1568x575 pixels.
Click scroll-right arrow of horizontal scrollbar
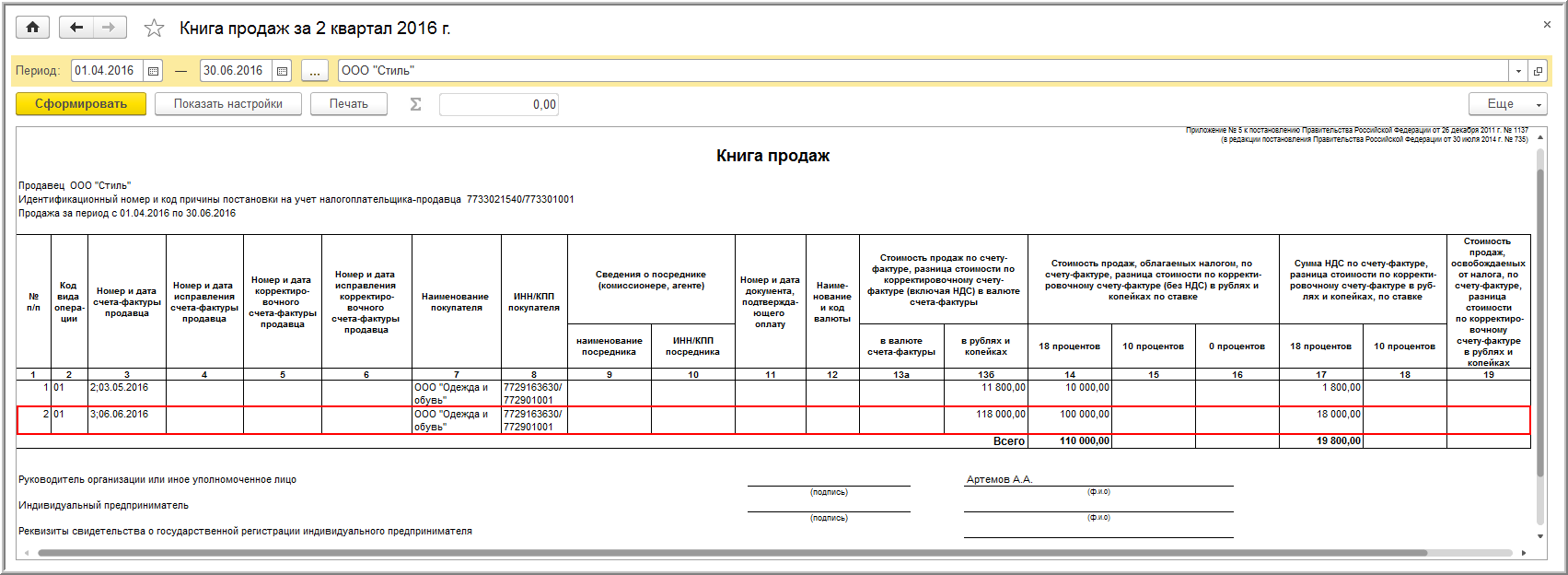(x=1524, y=553)
